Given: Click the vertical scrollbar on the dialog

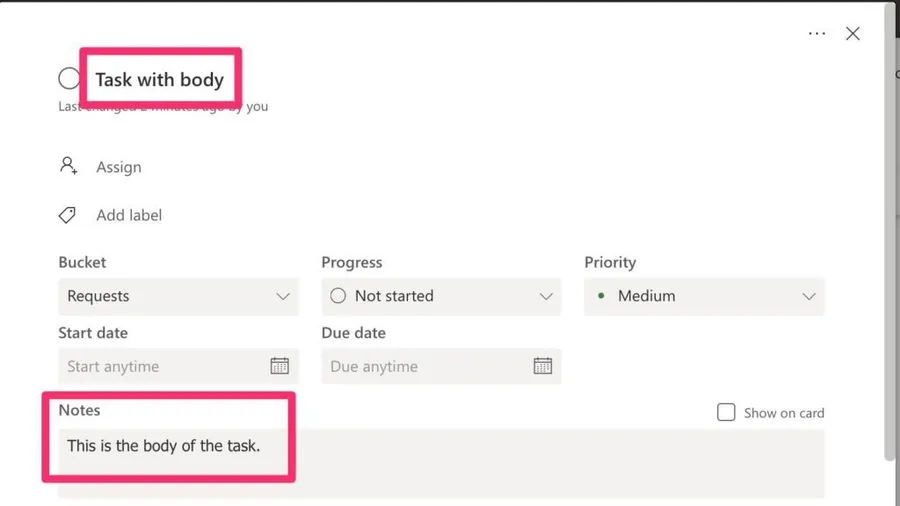Looking at the screenshot, I should pos(890,250).
